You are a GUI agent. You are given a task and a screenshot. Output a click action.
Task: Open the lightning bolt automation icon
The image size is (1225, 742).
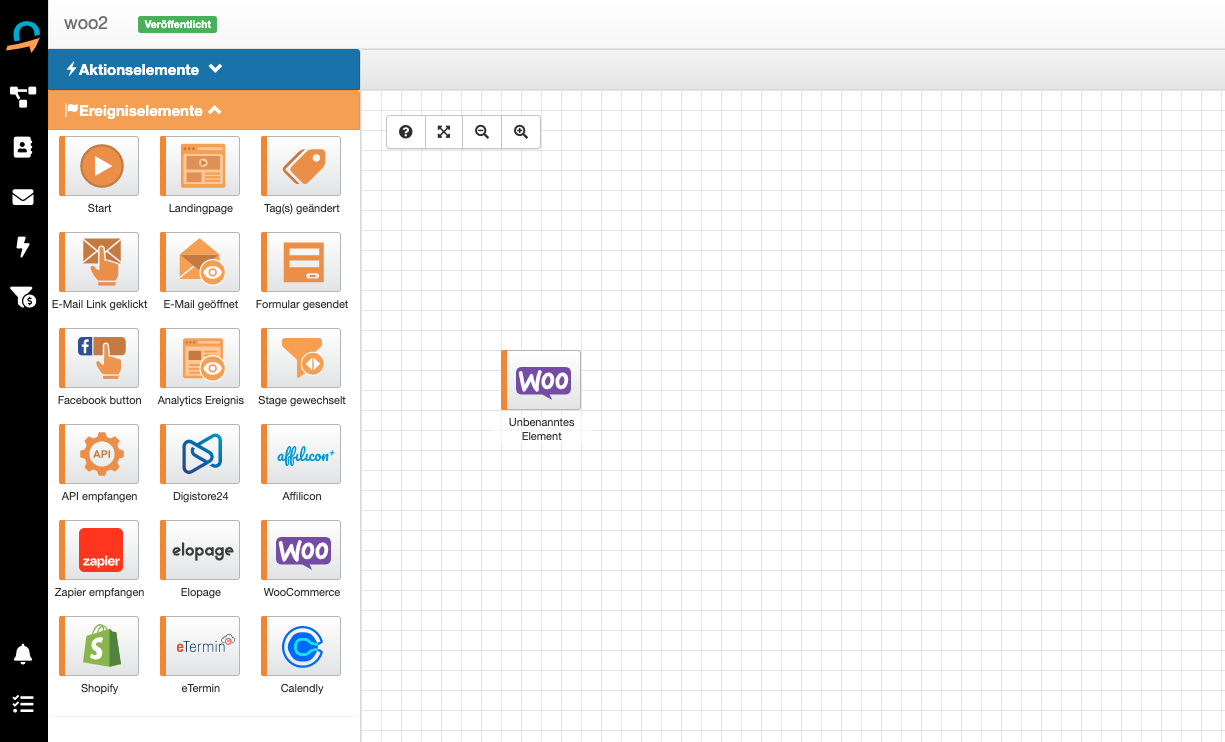click(x=23, y=247)
